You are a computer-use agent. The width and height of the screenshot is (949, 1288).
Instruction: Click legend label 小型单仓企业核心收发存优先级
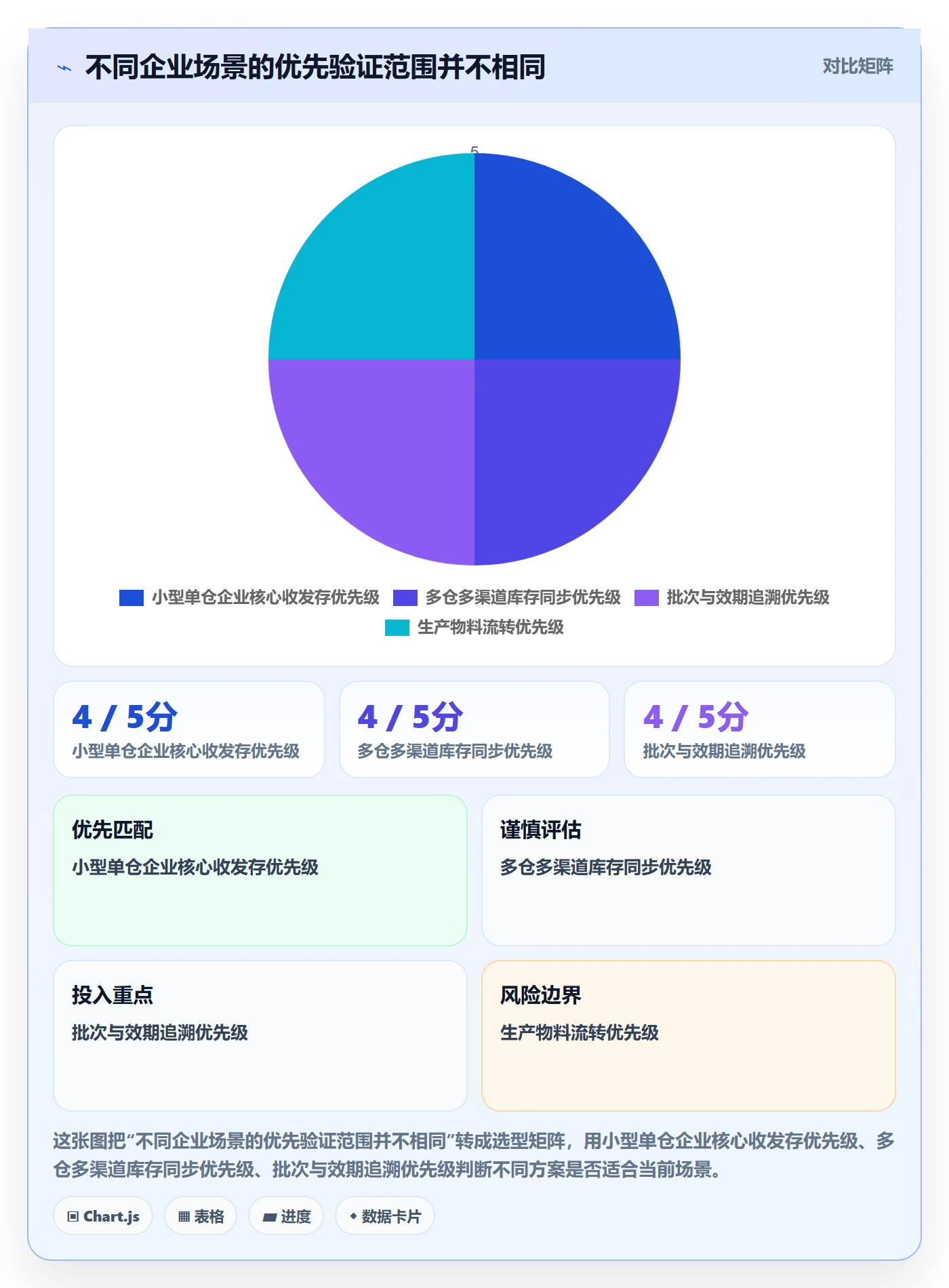[266, 597]
